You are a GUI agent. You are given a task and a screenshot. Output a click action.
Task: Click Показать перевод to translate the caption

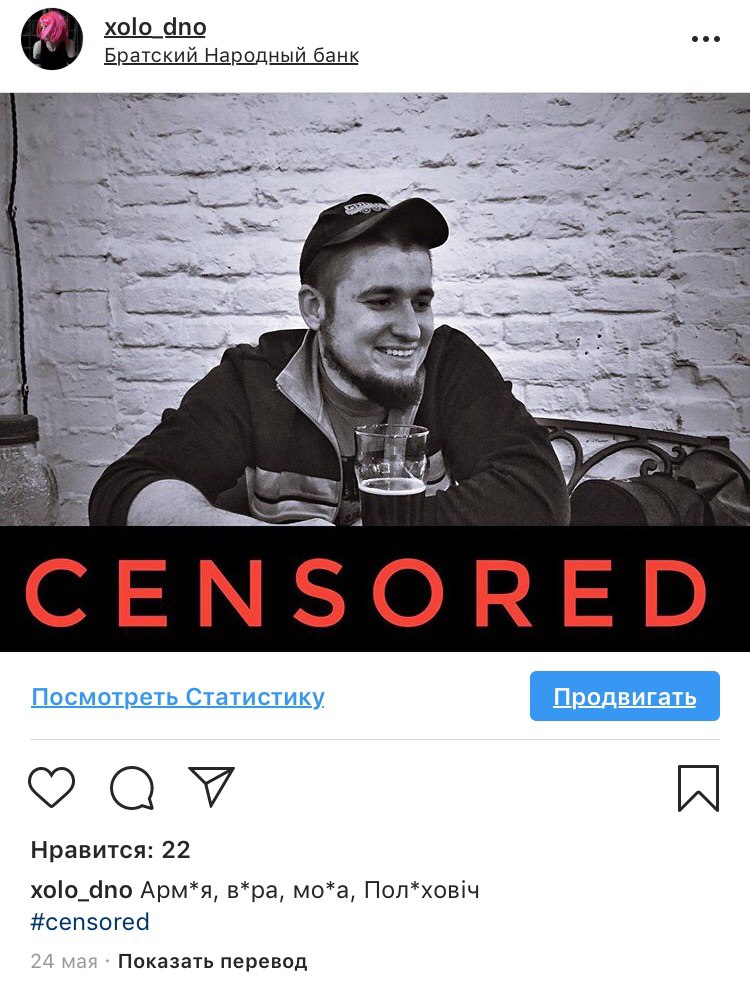(212, 962)
